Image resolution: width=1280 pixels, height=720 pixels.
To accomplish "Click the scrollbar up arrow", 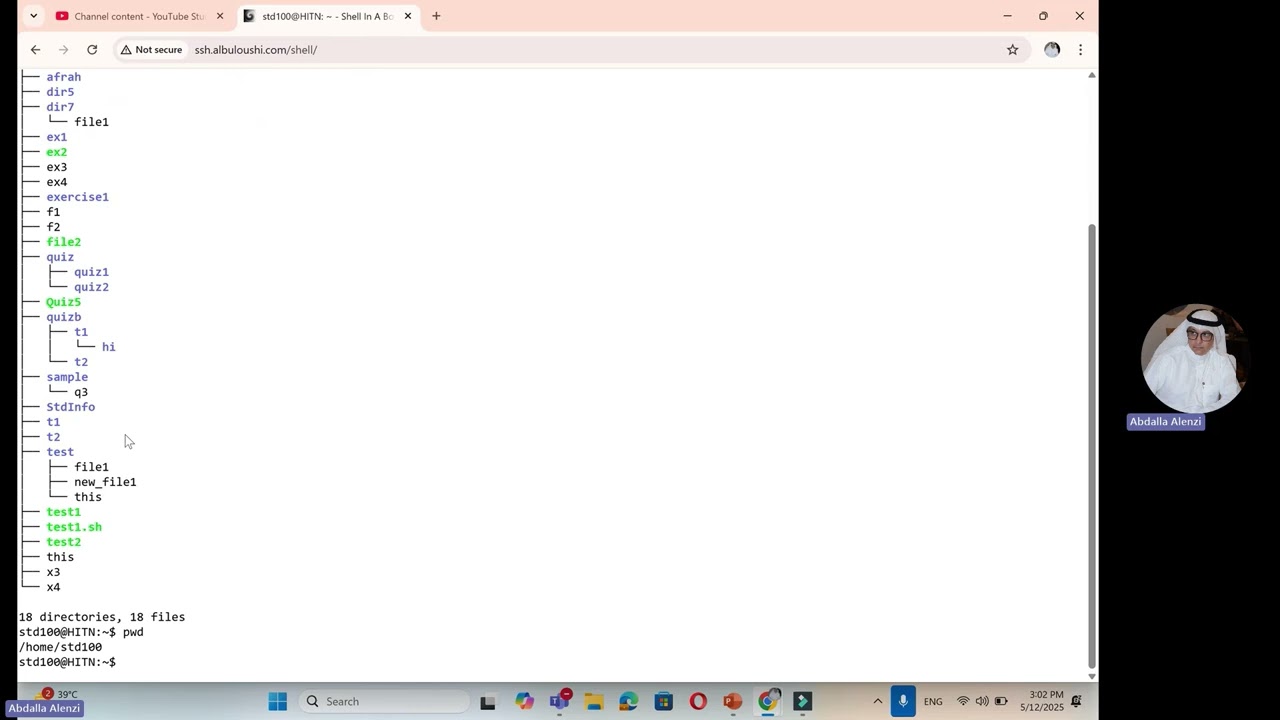I will (1091, 75).
